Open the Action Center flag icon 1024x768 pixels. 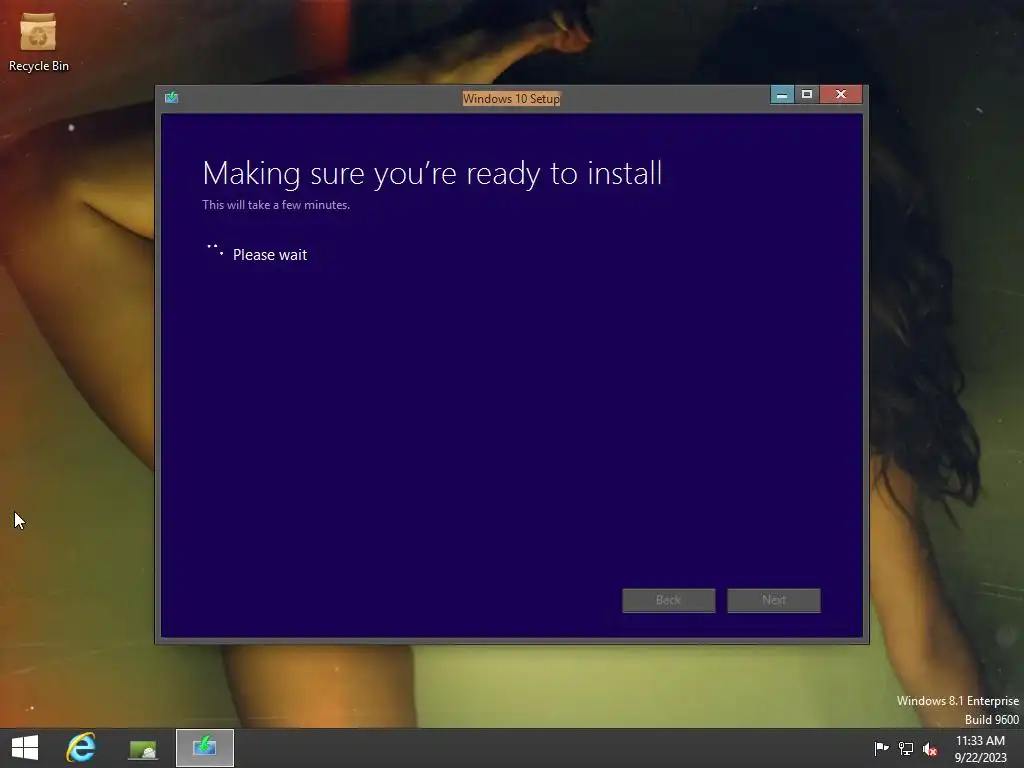(881, 748)
